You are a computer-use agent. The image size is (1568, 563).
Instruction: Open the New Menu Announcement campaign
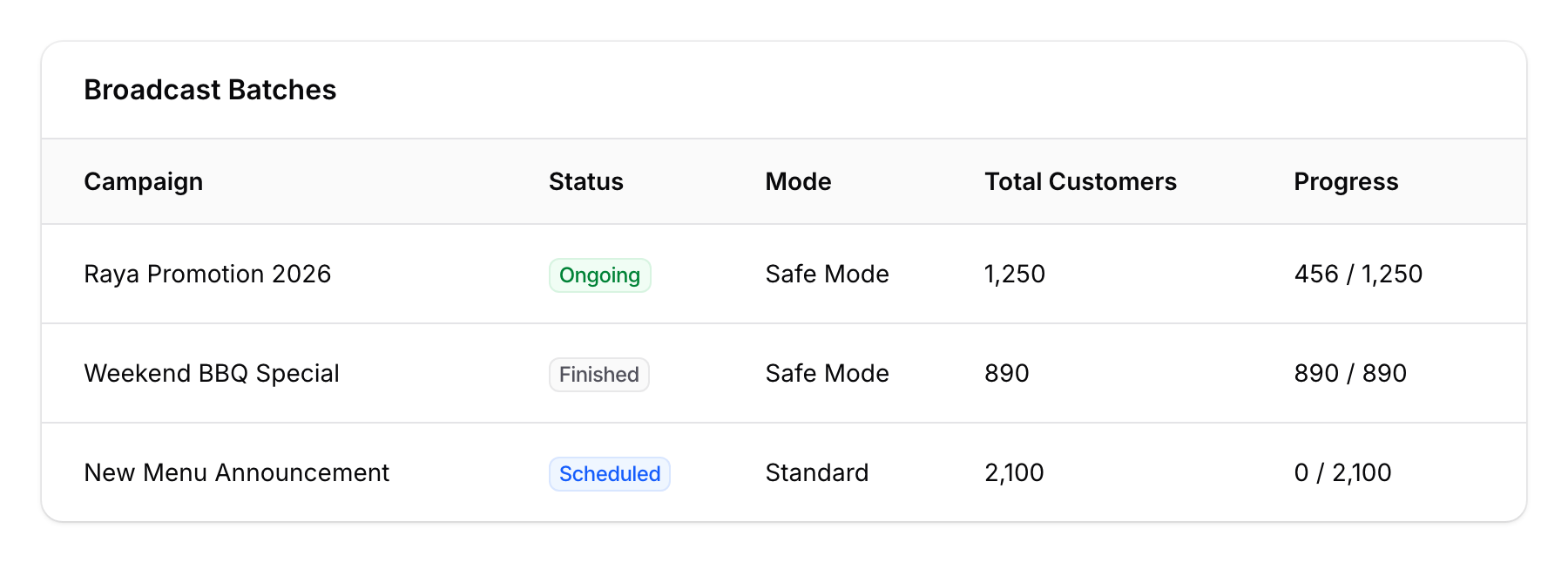tap(236, 473)
